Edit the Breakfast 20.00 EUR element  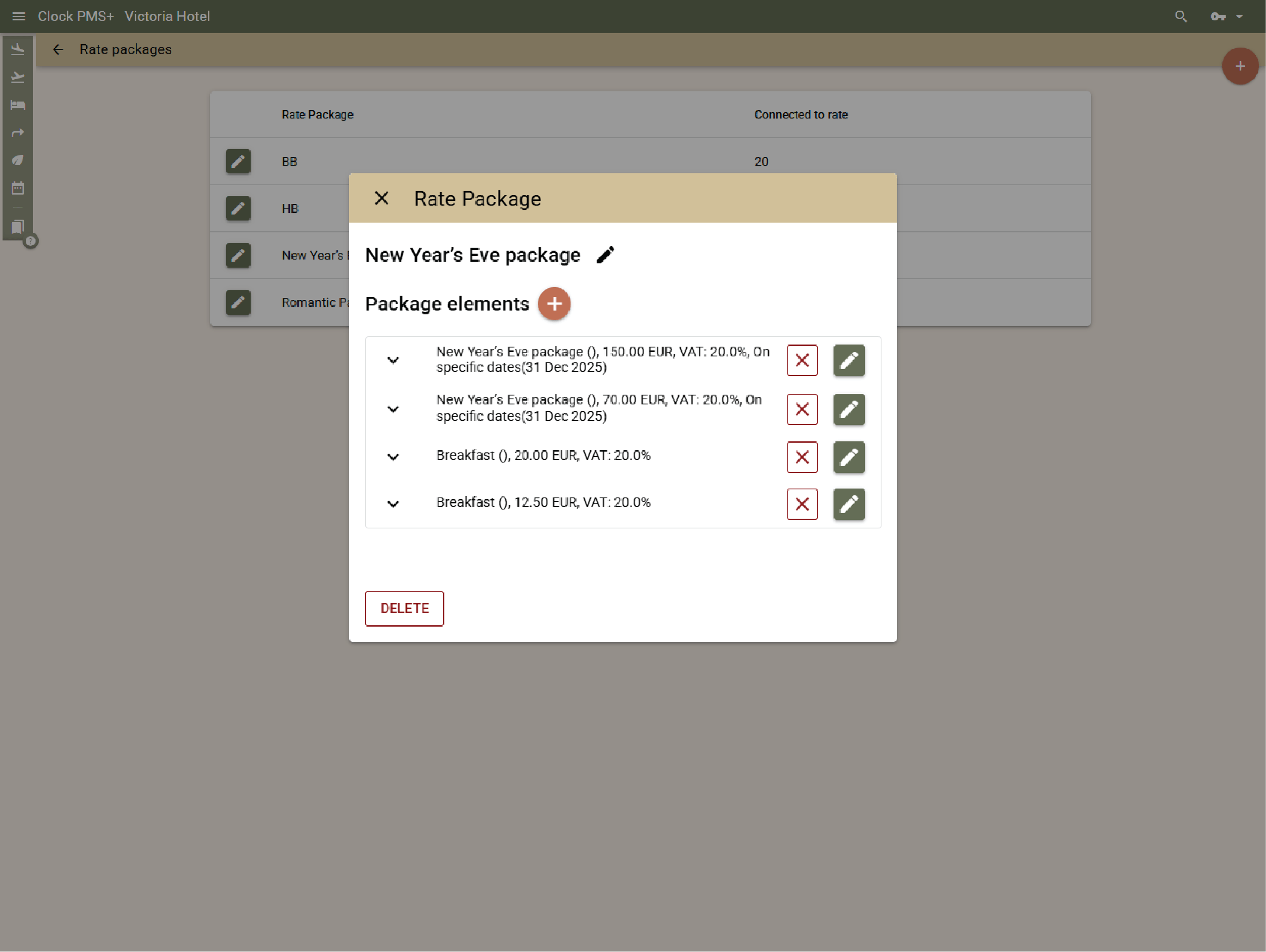pyautogui.click(x=848, y=457)
